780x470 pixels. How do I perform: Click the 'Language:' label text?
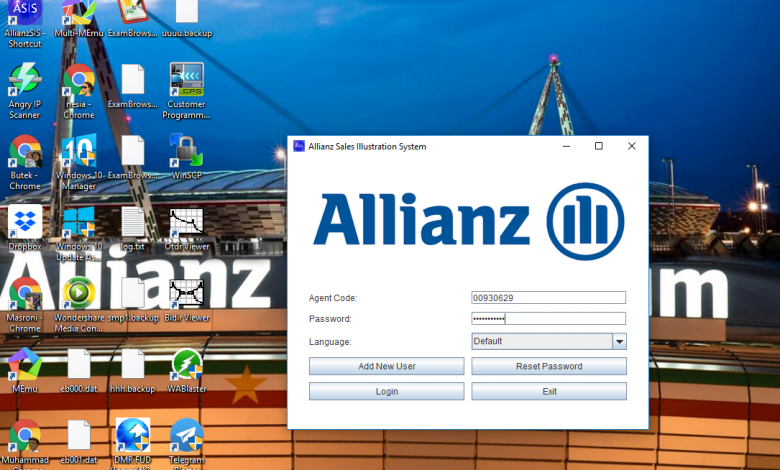[330, 342]
